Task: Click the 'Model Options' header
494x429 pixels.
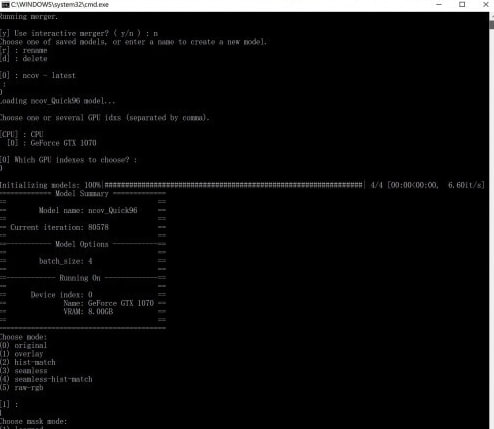Action: click(x=82, y=244)
